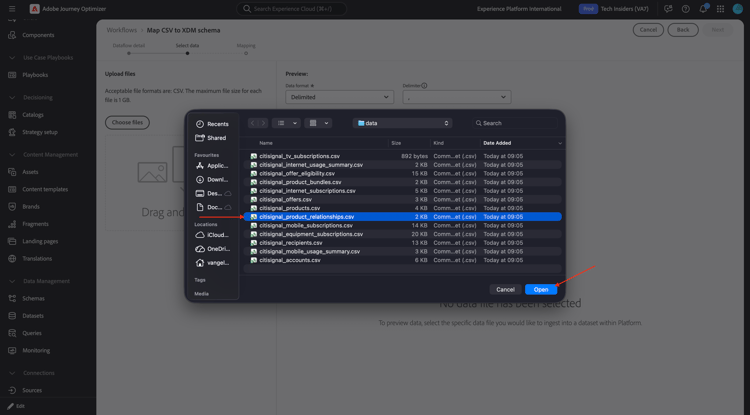Collapse the Content Management section

[x=12, y=155]
